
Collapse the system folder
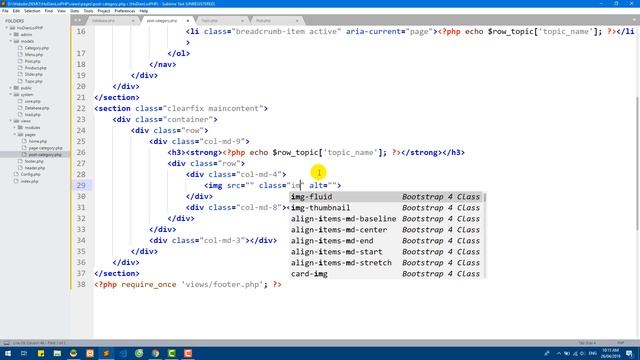click(x=11, y=94)
